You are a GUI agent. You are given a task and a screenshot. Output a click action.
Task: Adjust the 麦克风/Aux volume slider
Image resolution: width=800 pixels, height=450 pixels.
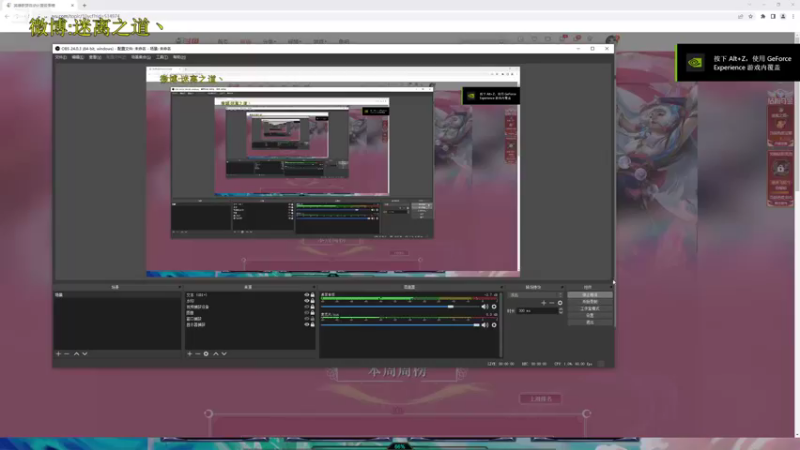click(x=476, y=325)
